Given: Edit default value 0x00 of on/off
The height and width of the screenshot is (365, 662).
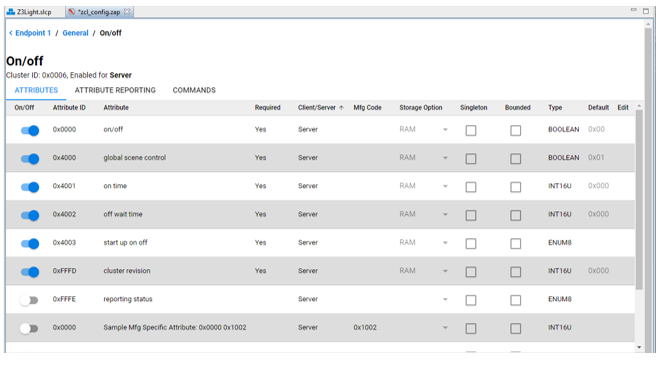Looking at the screenshot, I should click(596, 130).
